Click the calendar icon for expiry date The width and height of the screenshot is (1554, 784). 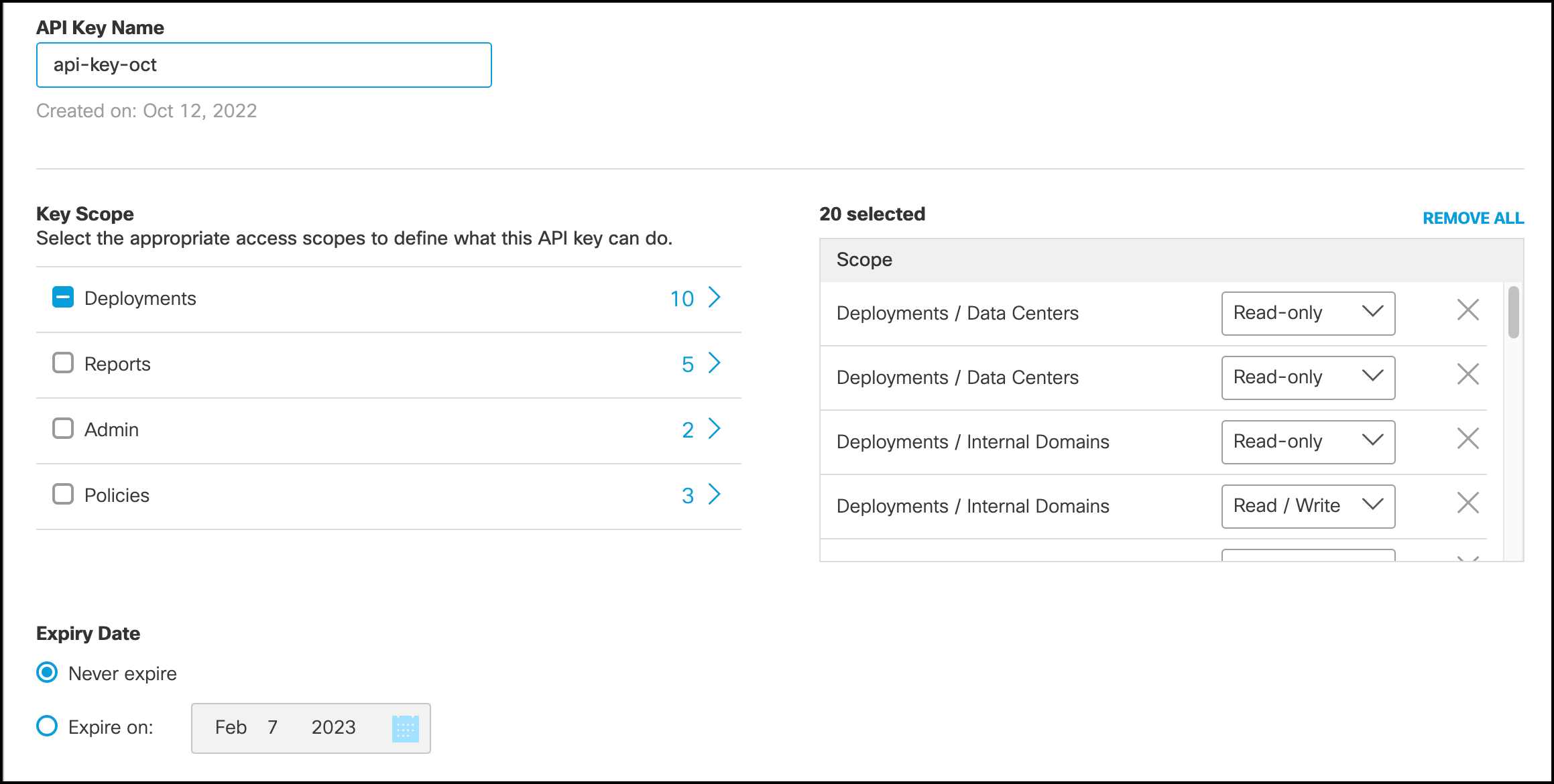[405, 727]
